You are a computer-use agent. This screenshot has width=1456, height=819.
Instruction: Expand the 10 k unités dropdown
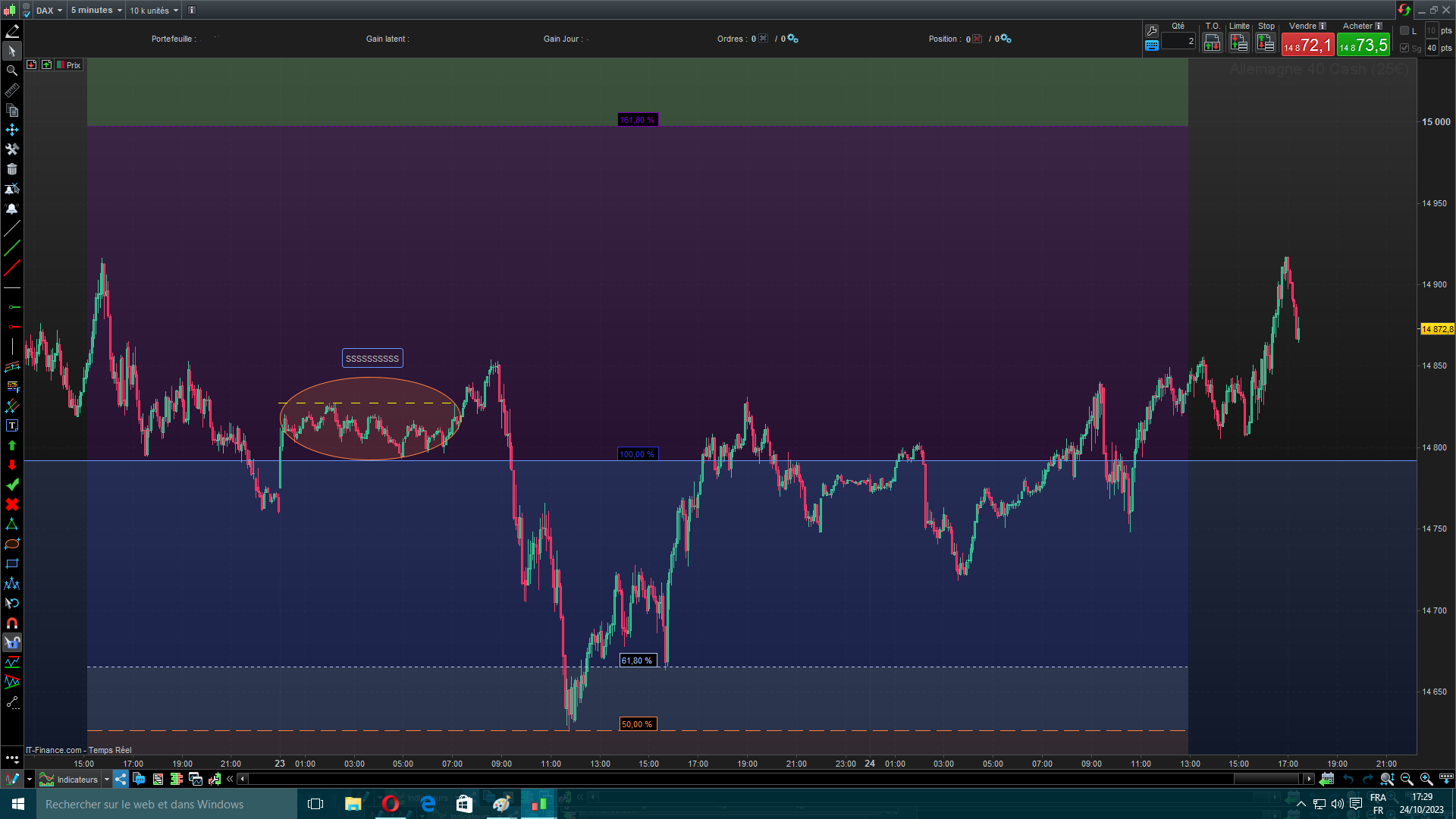click(154, 11)
